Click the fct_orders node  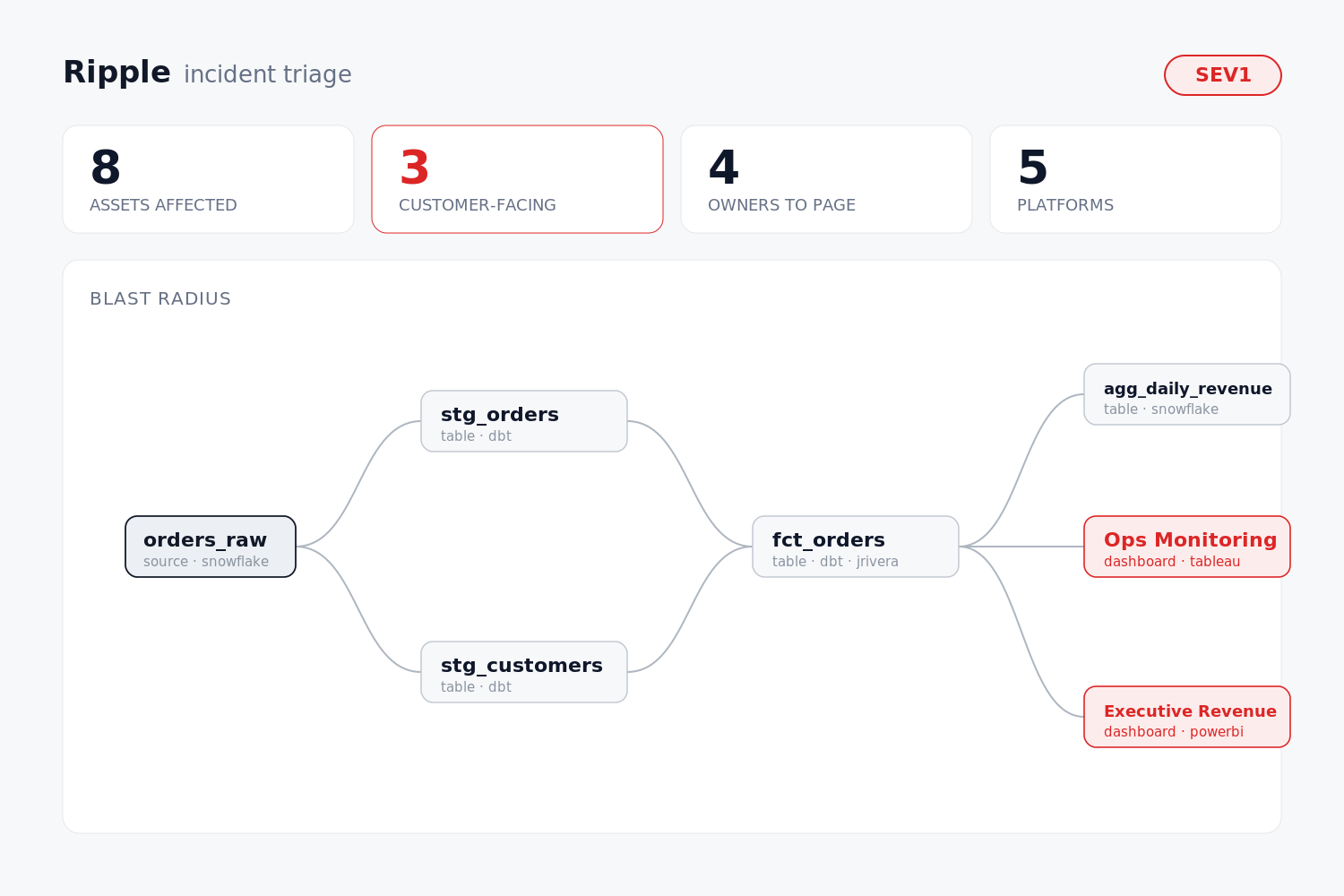[856, 547]
